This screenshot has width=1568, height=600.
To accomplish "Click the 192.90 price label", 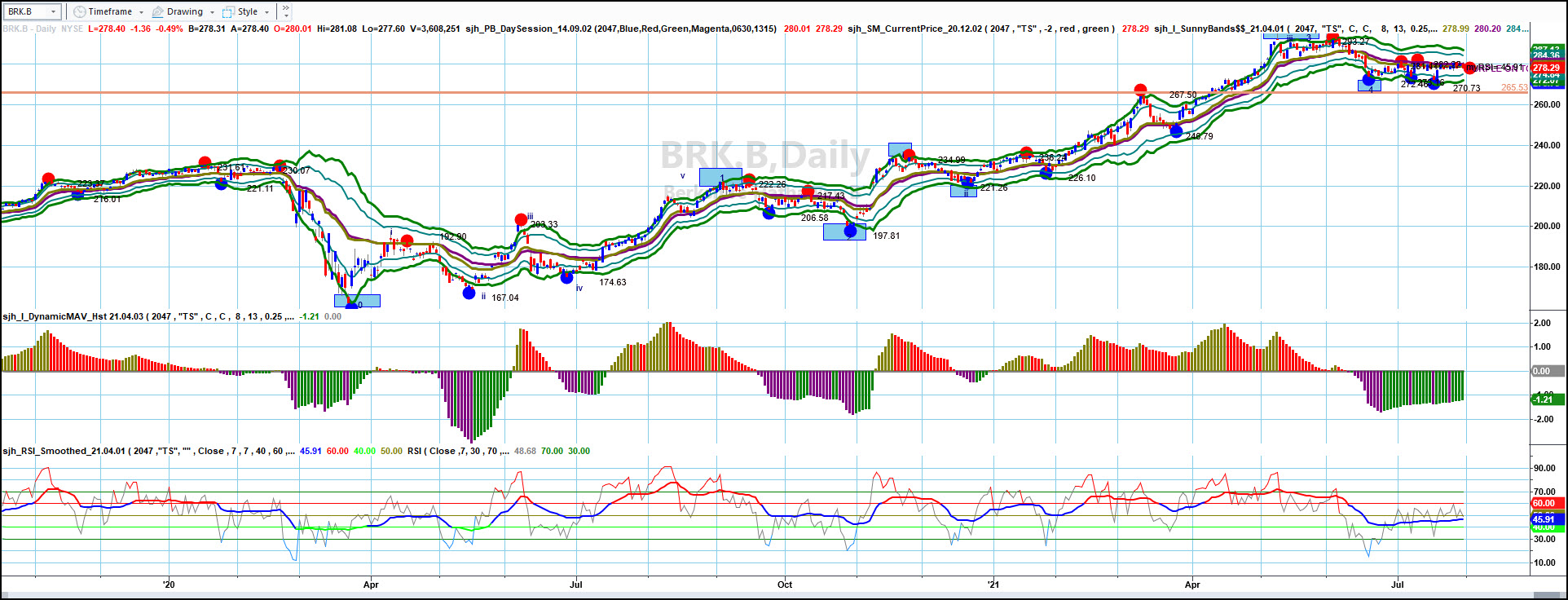I will (453, 237).
